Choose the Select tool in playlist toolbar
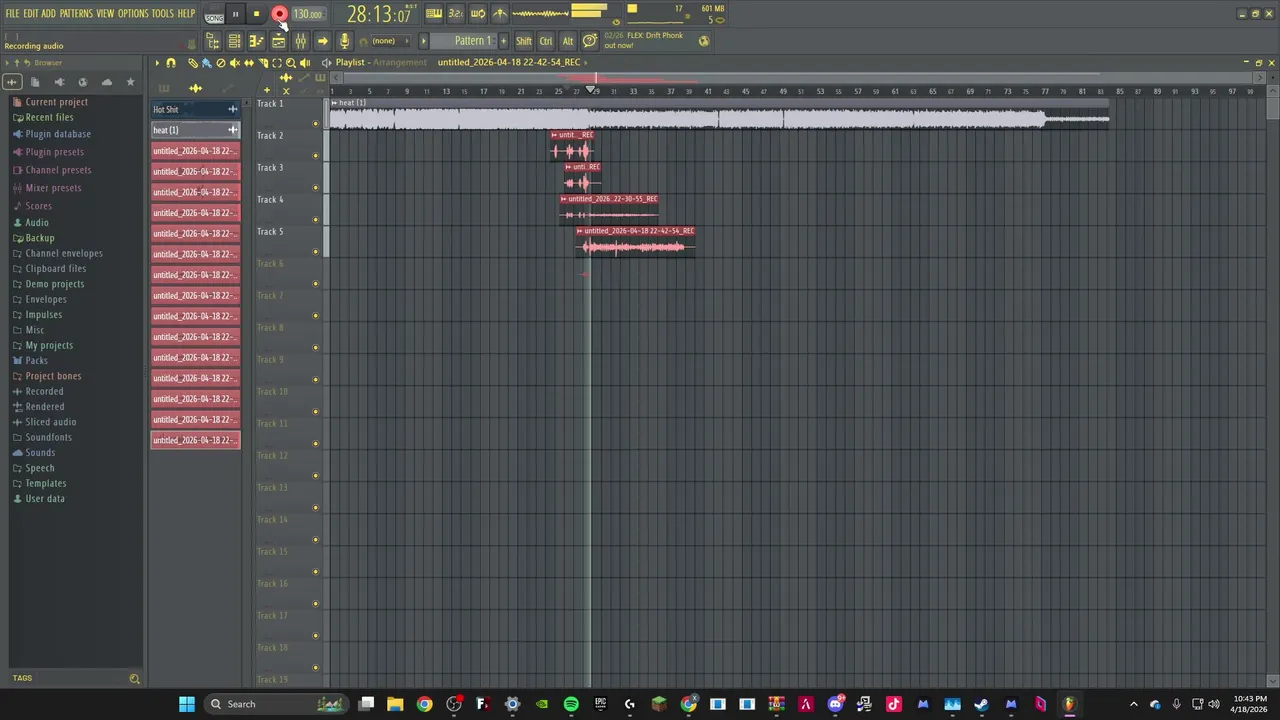 277,63
